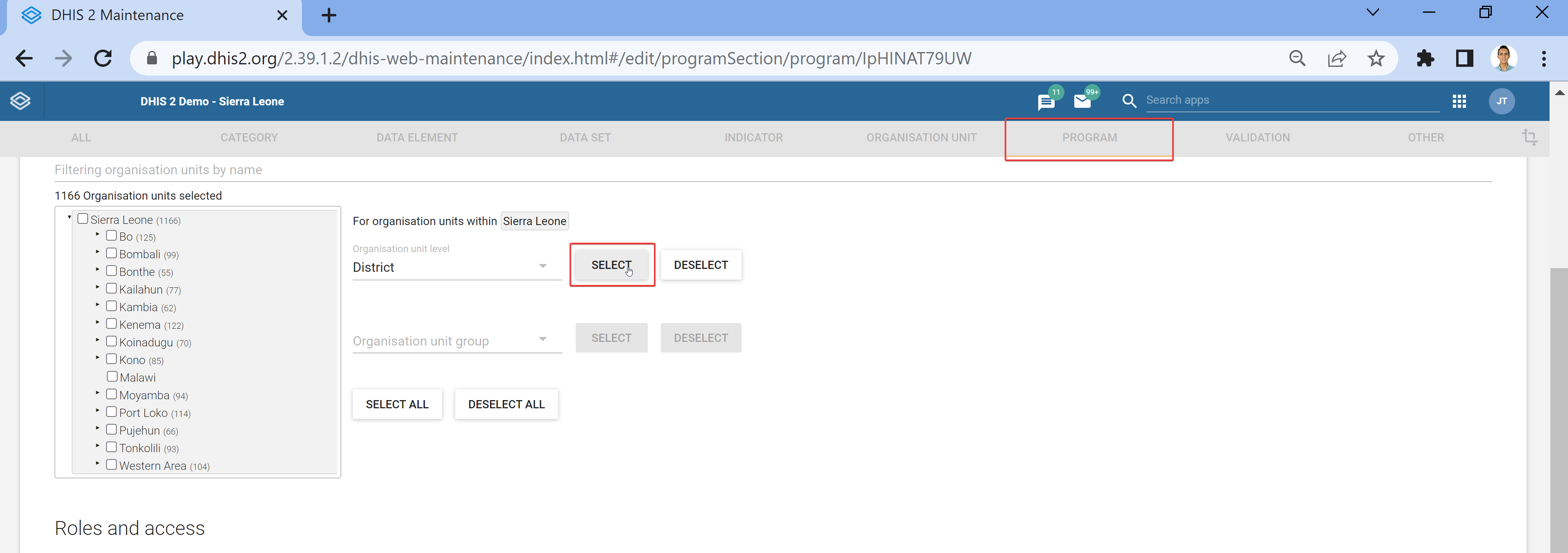Bookmark this page with the star icon
The image size is (1568, 553).
pos(1376,59)
